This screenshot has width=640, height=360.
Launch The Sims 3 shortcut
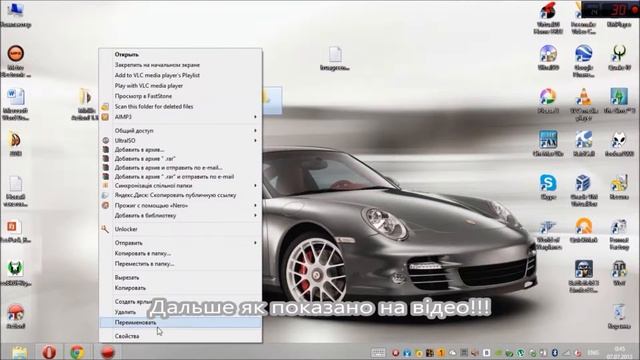click(619, 101)
